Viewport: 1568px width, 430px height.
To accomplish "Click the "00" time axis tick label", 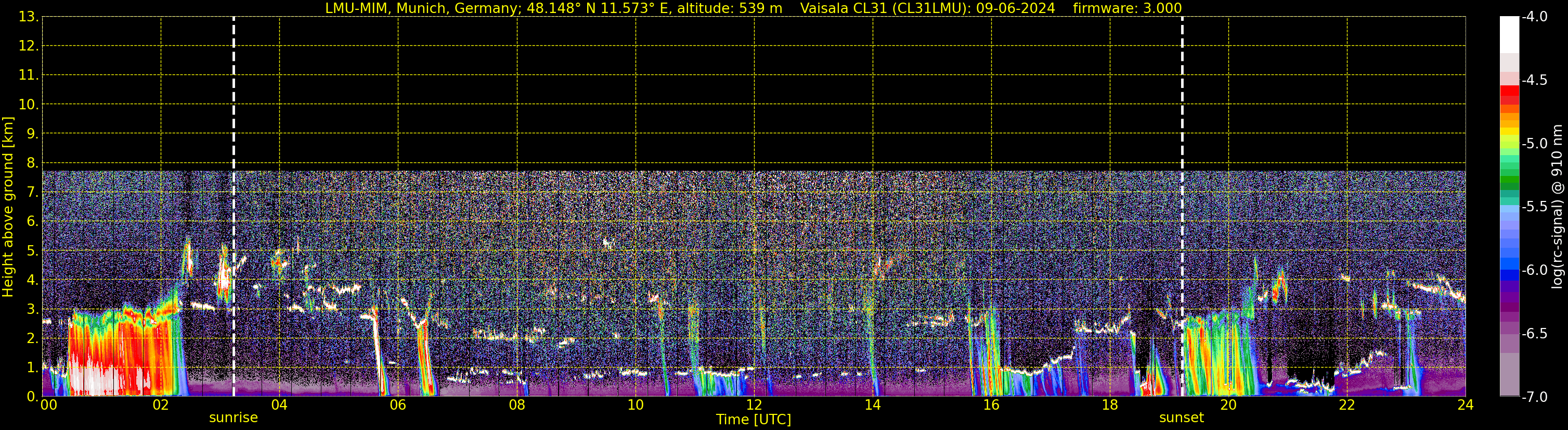I will click(x=48, y=405).
